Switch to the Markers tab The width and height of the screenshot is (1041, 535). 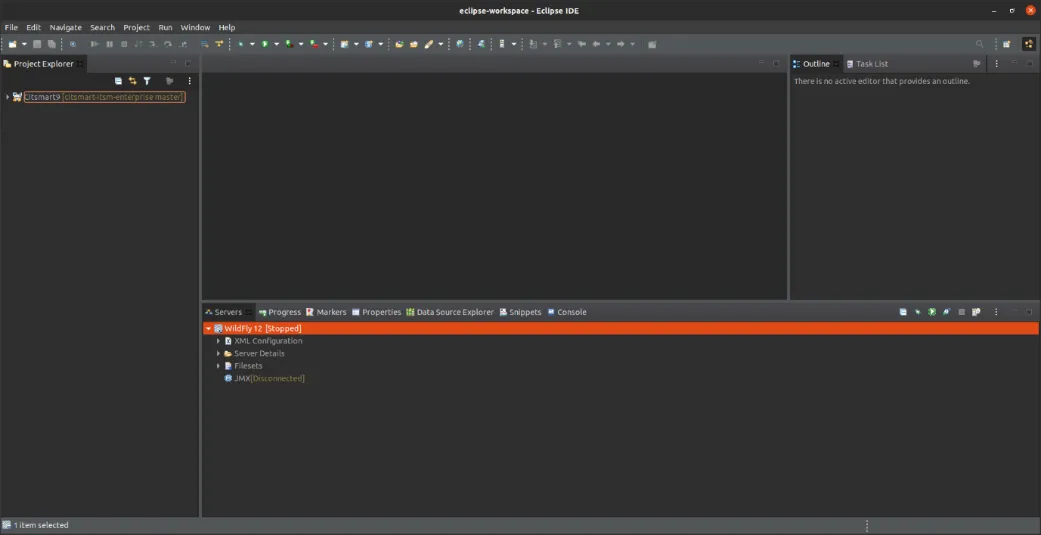click(x=326, y=312)
